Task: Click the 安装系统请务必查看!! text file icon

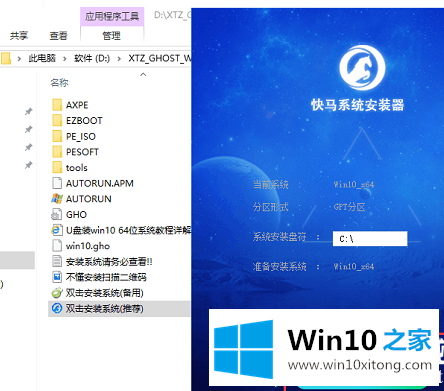Action: pyautogui.click(x=57, y=262)
